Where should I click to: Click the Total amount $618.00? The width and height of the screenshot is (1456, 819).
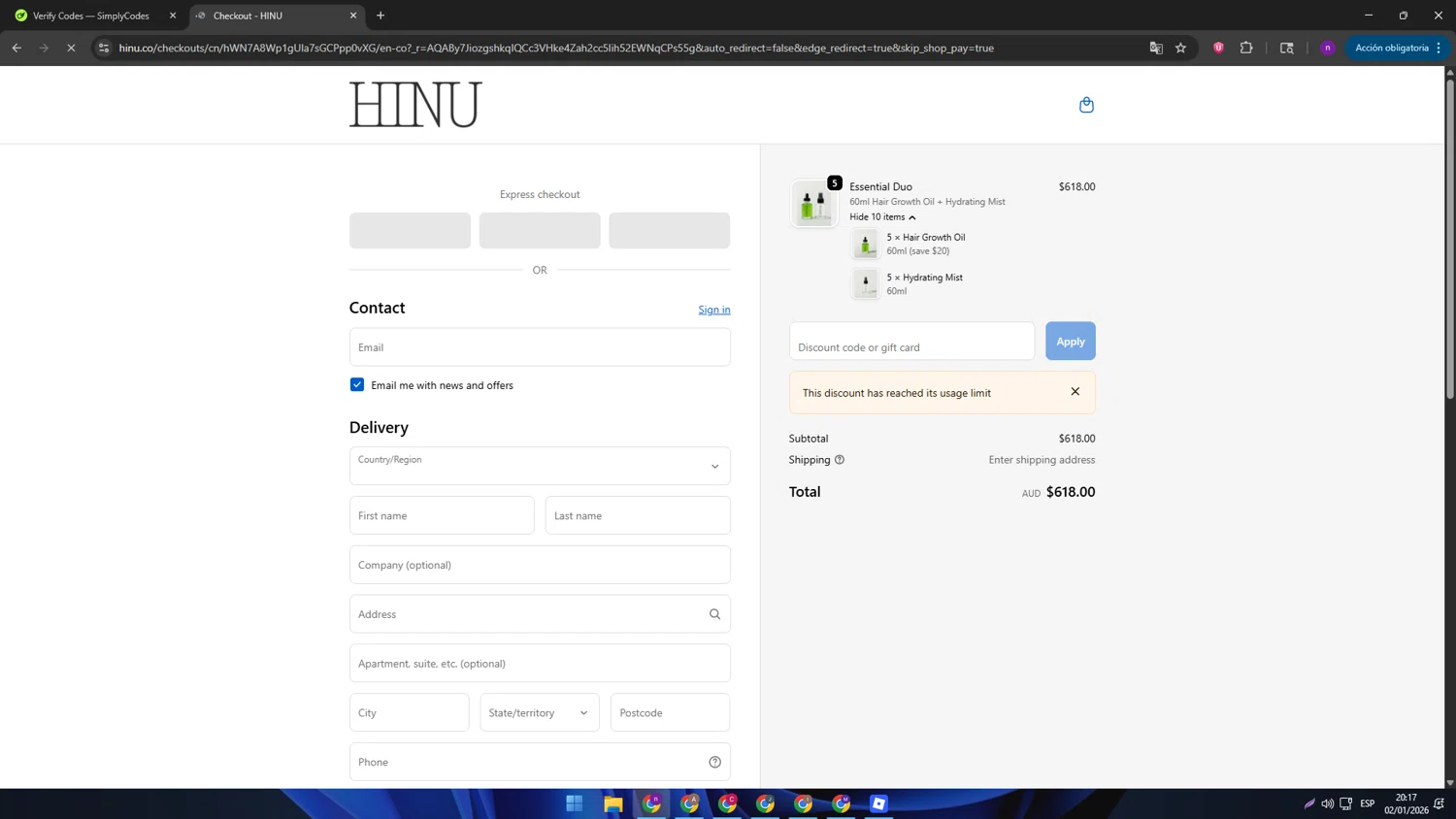click(1071, 492)
